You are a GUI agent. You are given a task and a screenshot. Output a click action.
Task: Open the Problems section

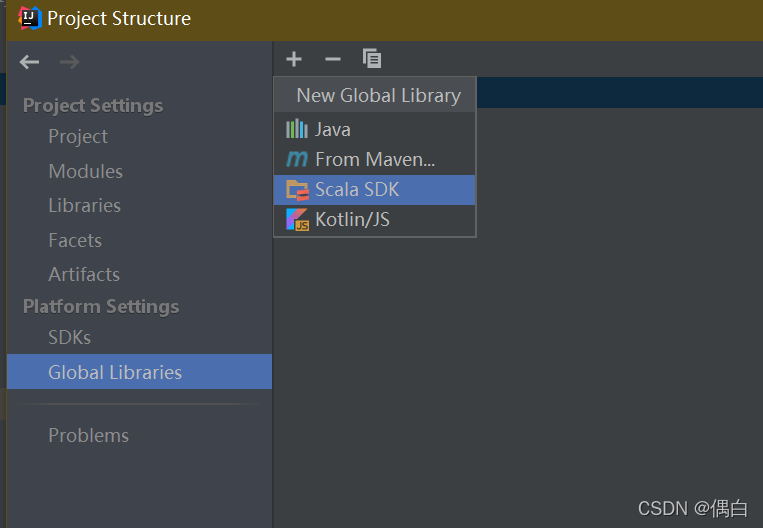tap(89, 436)
